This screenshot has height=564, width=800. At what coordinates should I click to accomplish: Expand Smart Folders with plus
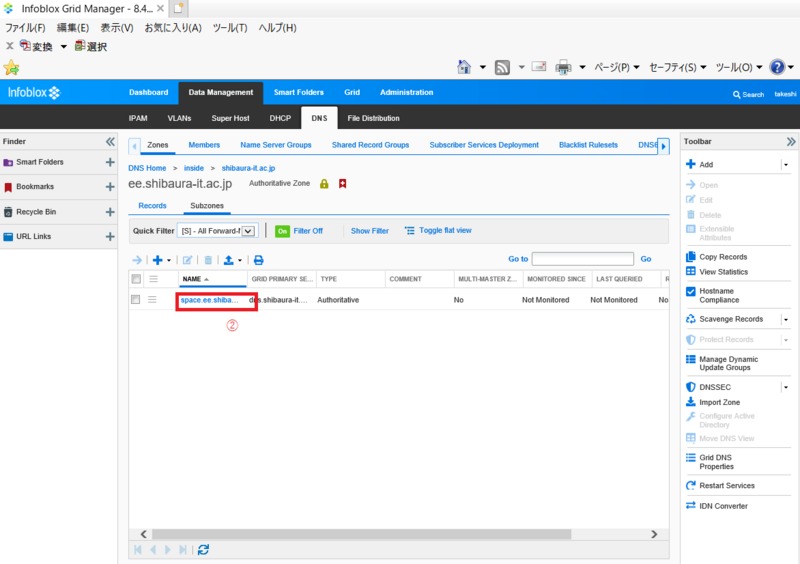110,162
